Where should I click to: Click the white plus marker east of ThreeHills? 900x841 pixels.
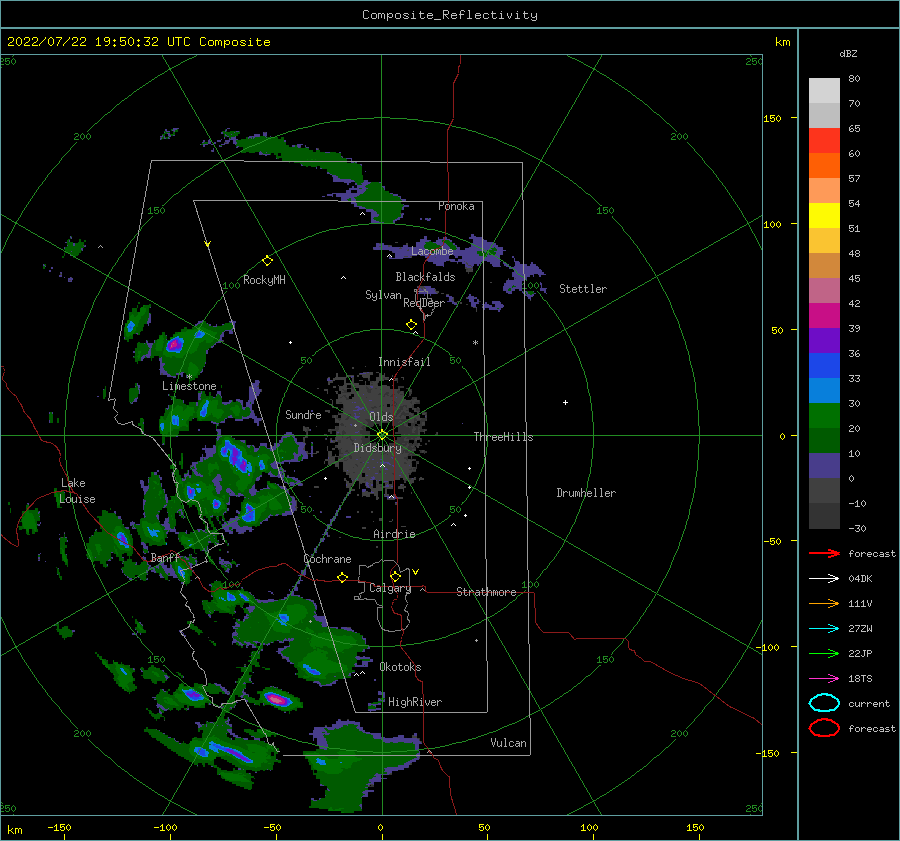point(565,402)
